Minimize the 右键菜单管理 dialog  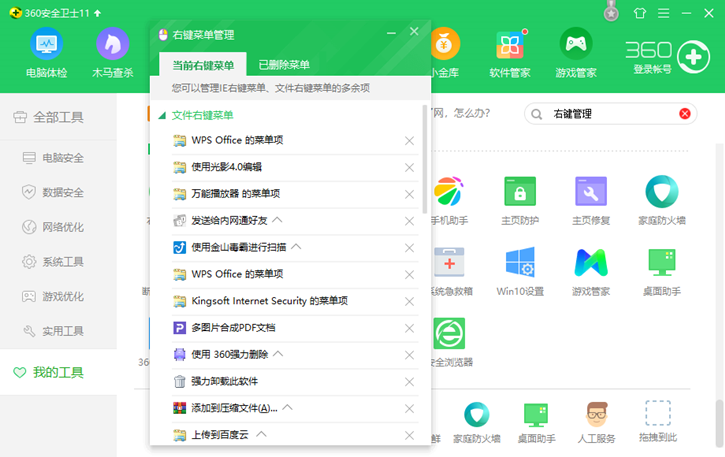pyautogui.click(x=391, y=33)
